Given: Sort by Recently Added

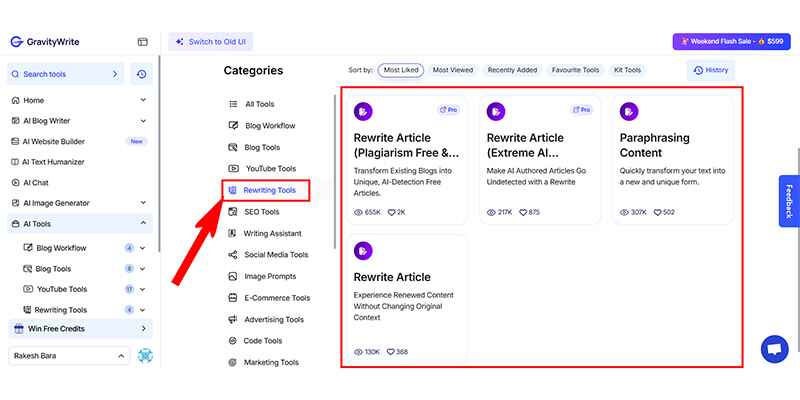Looking at the screenshot, I should pos(512,70).
